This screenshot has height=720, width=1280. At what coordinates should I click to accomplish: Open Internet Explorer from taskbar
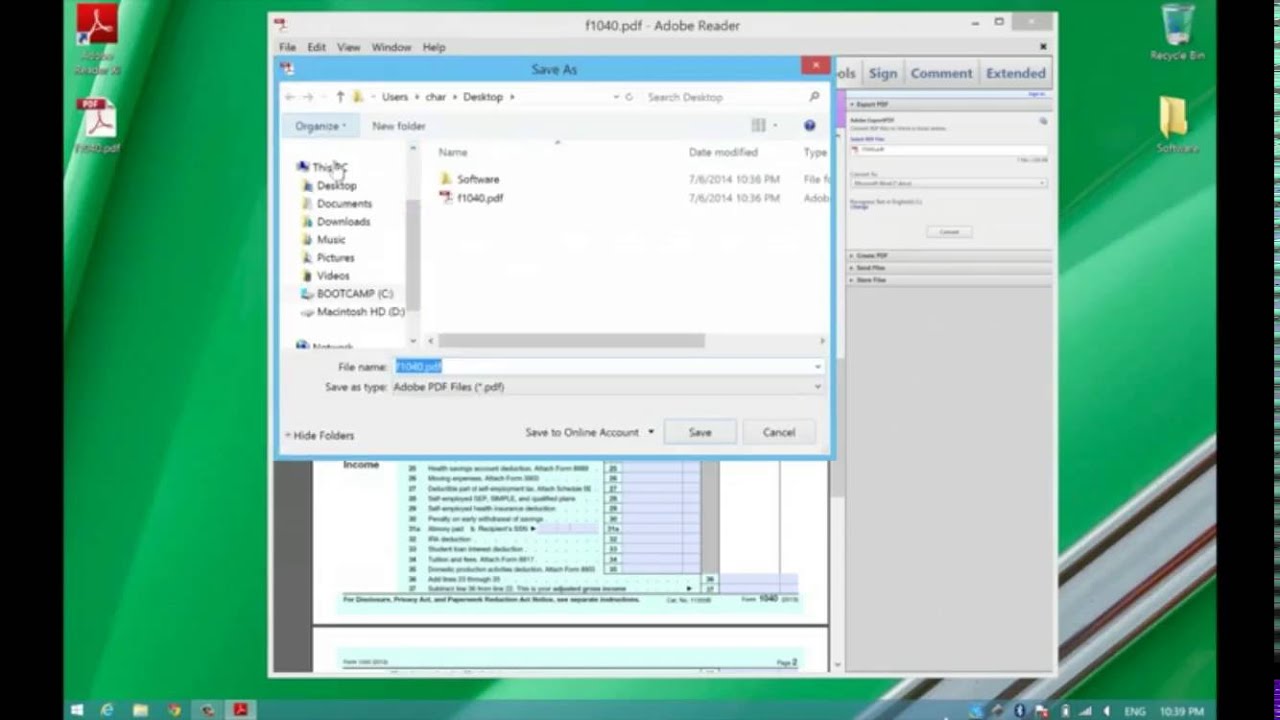pyautogui.click(x=108, y=710)
